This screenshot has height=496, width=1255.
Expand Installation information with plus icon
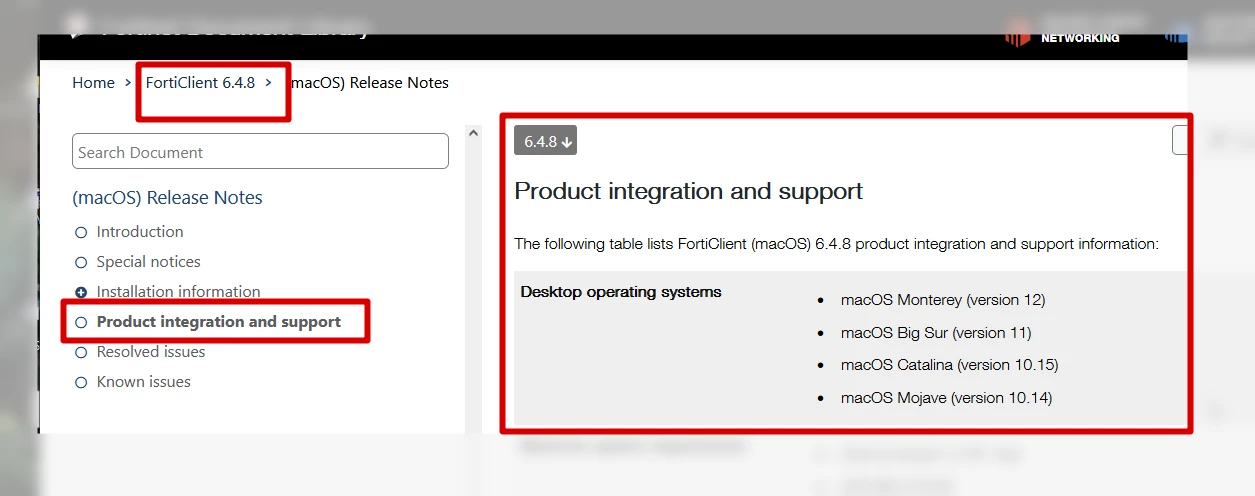[x=81, y=292]
